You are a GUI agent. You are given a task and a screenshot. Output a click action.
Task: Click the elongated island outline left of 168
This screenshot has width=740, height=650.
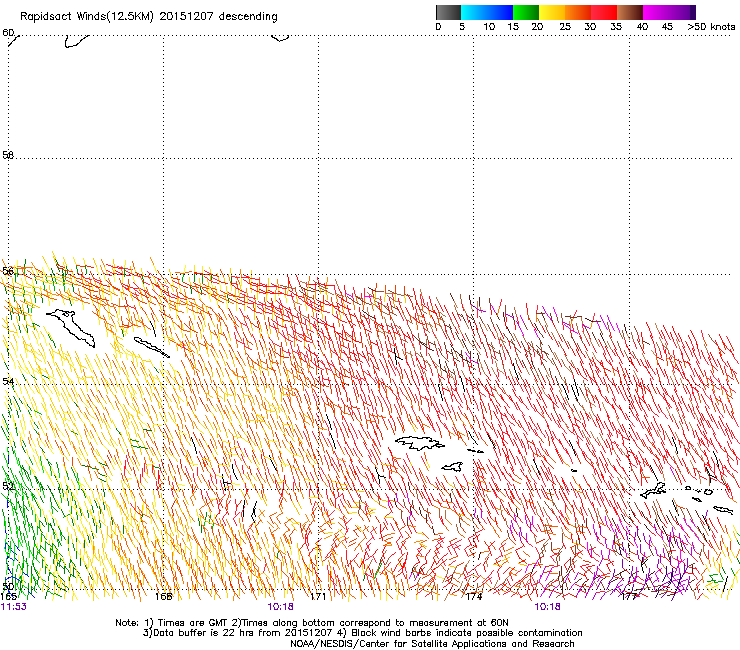151,347
